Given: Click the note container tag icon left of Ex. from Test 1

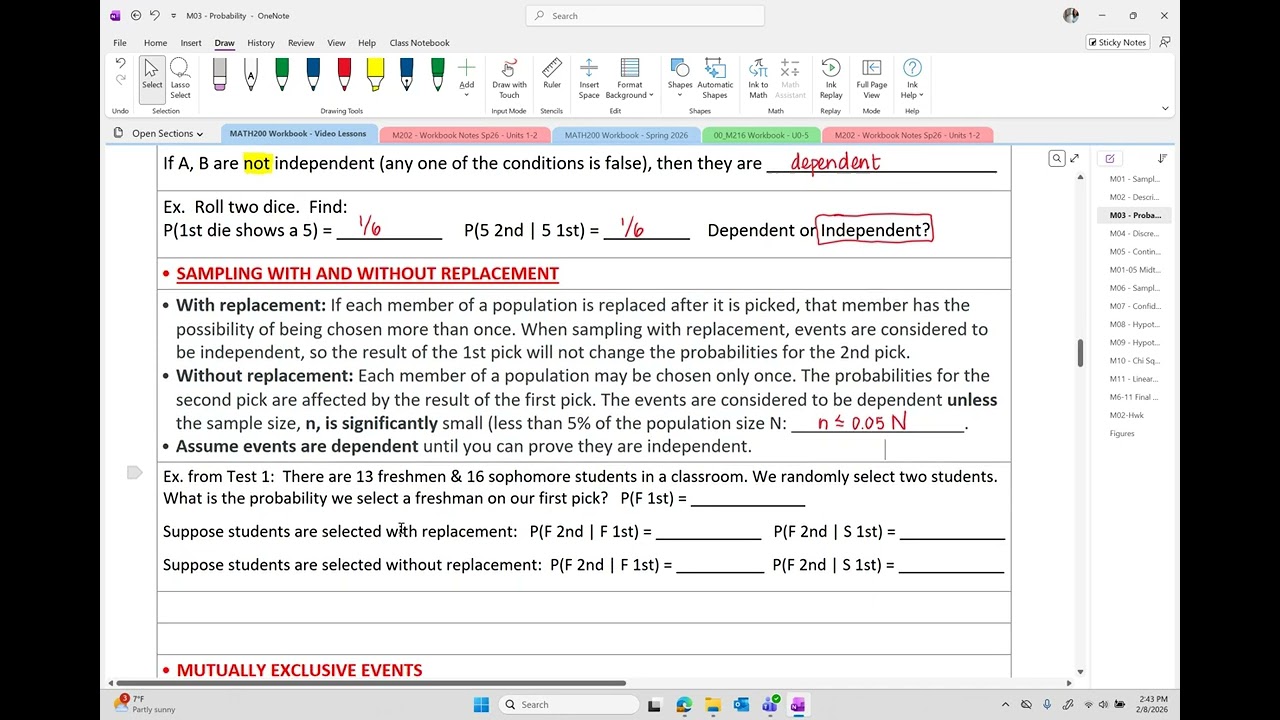Looking at the screenshot, I should pyautogui.click(x=135, y=472).
